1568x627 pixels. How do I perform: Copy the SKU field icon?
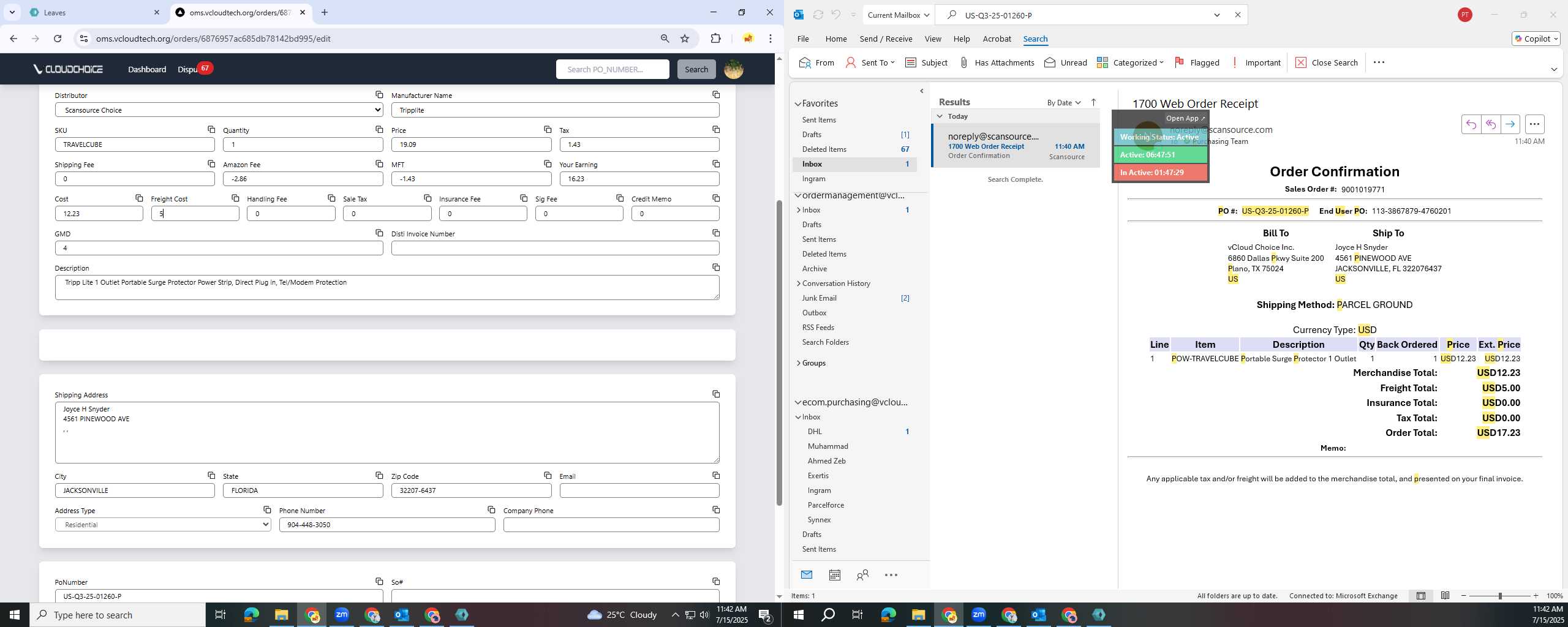click(x=211, y=129)
